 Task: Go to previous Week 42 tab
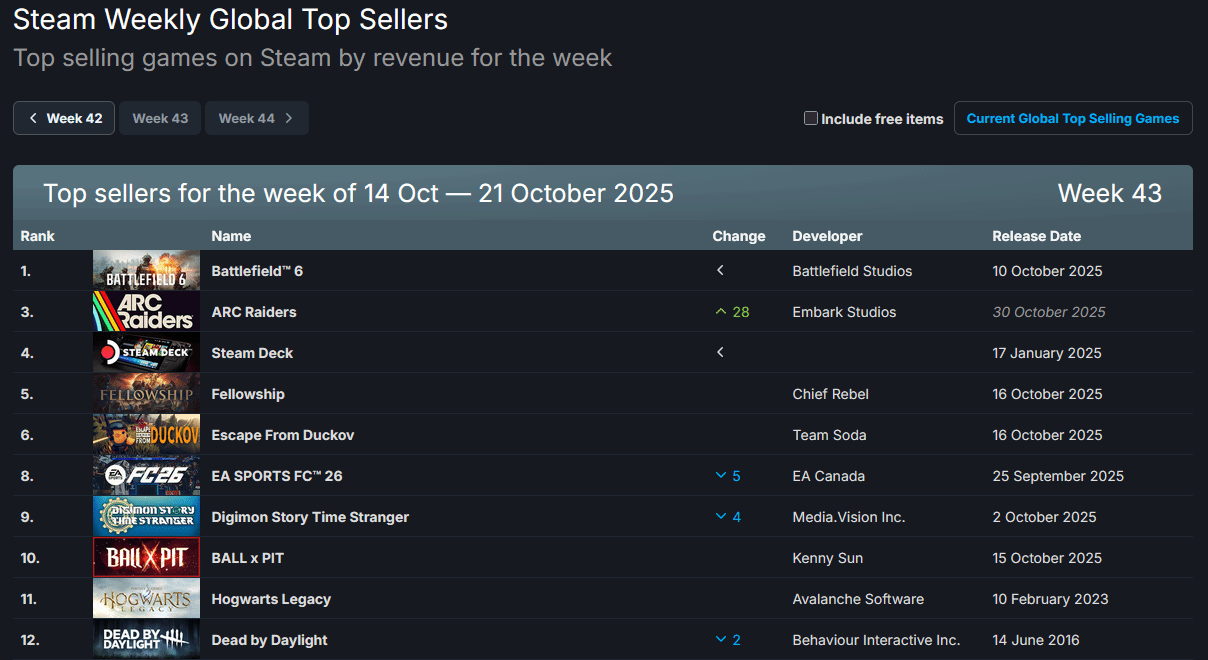(x=64, y=118)
